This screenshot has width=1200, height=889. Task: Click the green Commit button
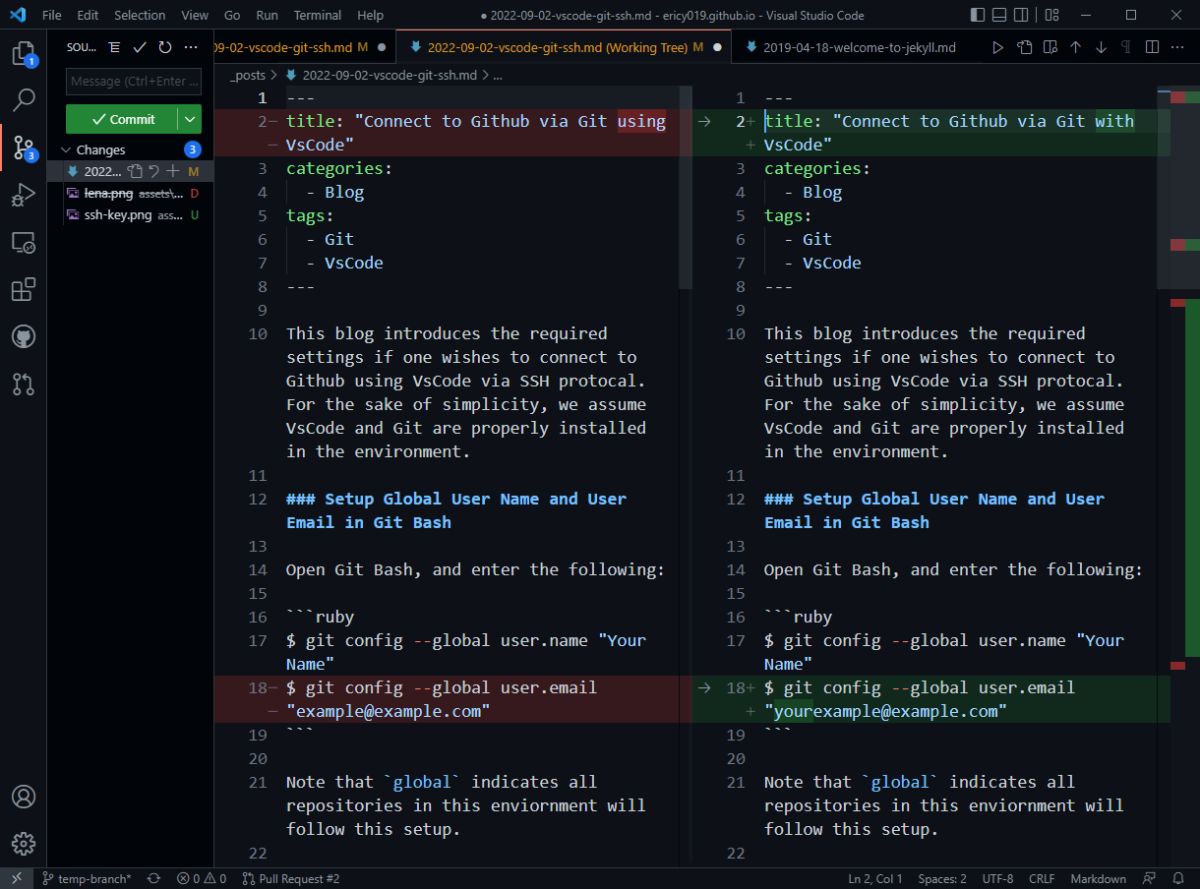click(123, 119)
